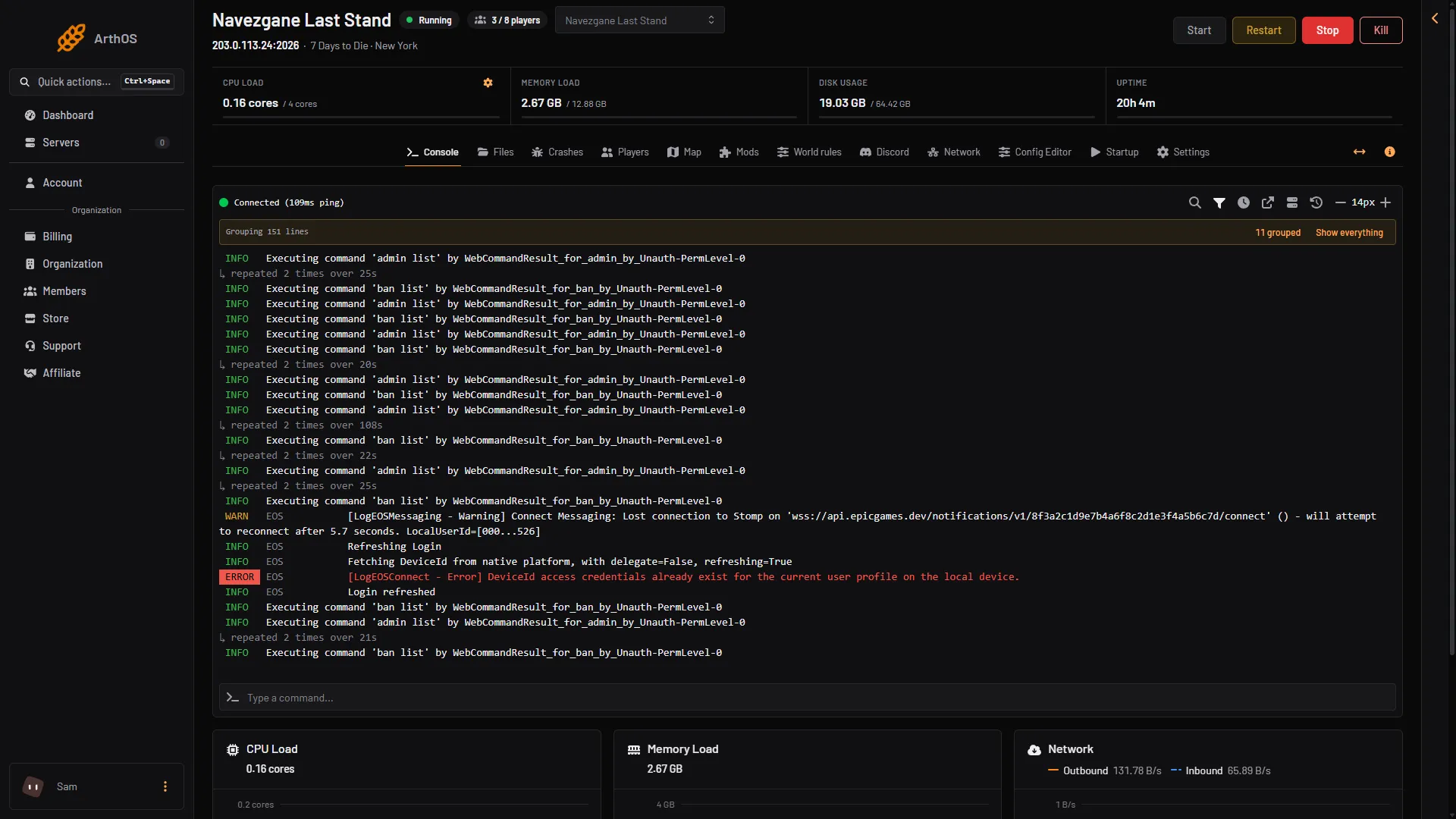Image resolution: width=1456 pixels, height=819 pixels.
Task: Open Quick actions search box
Action: pyautogui.click(x=96, y=82)
